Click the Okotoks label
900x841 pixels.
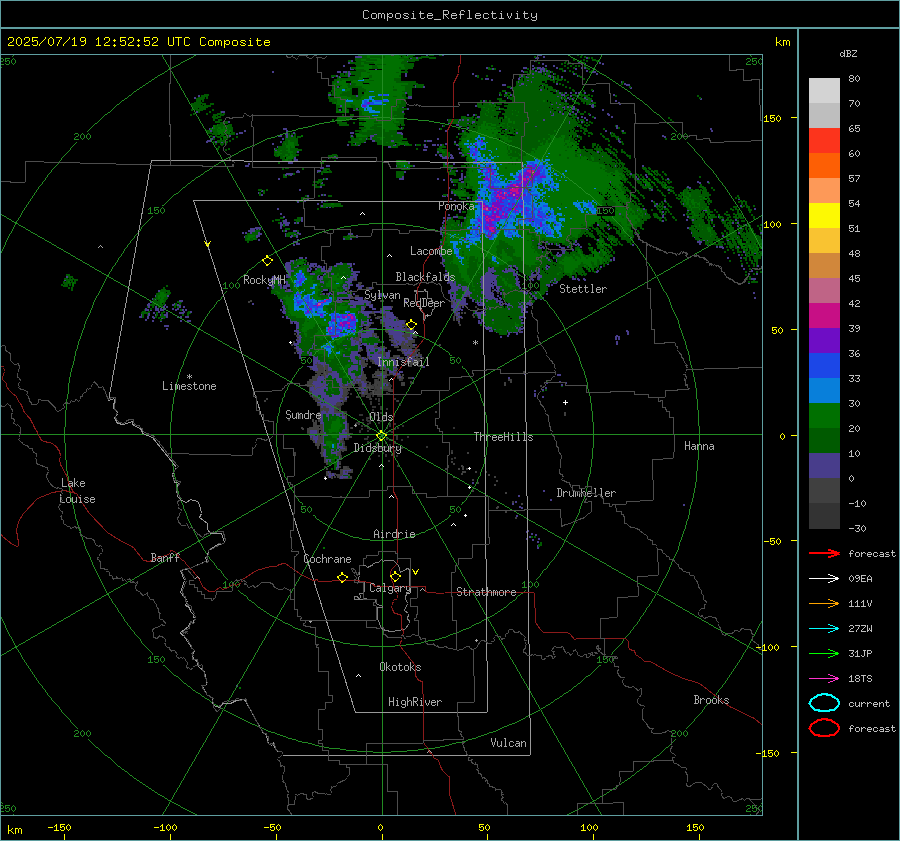pos(400,667)
